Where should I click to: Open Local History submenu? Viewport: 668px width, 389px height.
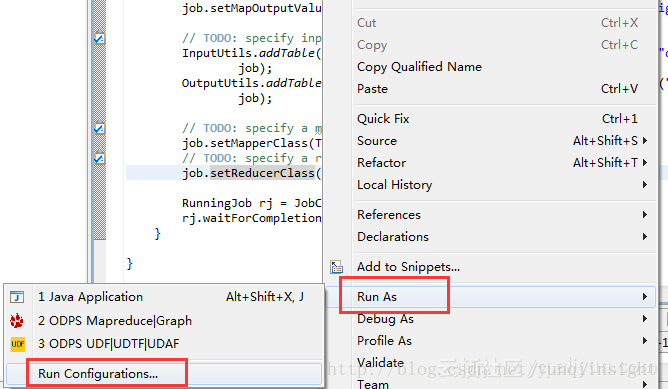tap(490, 184)
